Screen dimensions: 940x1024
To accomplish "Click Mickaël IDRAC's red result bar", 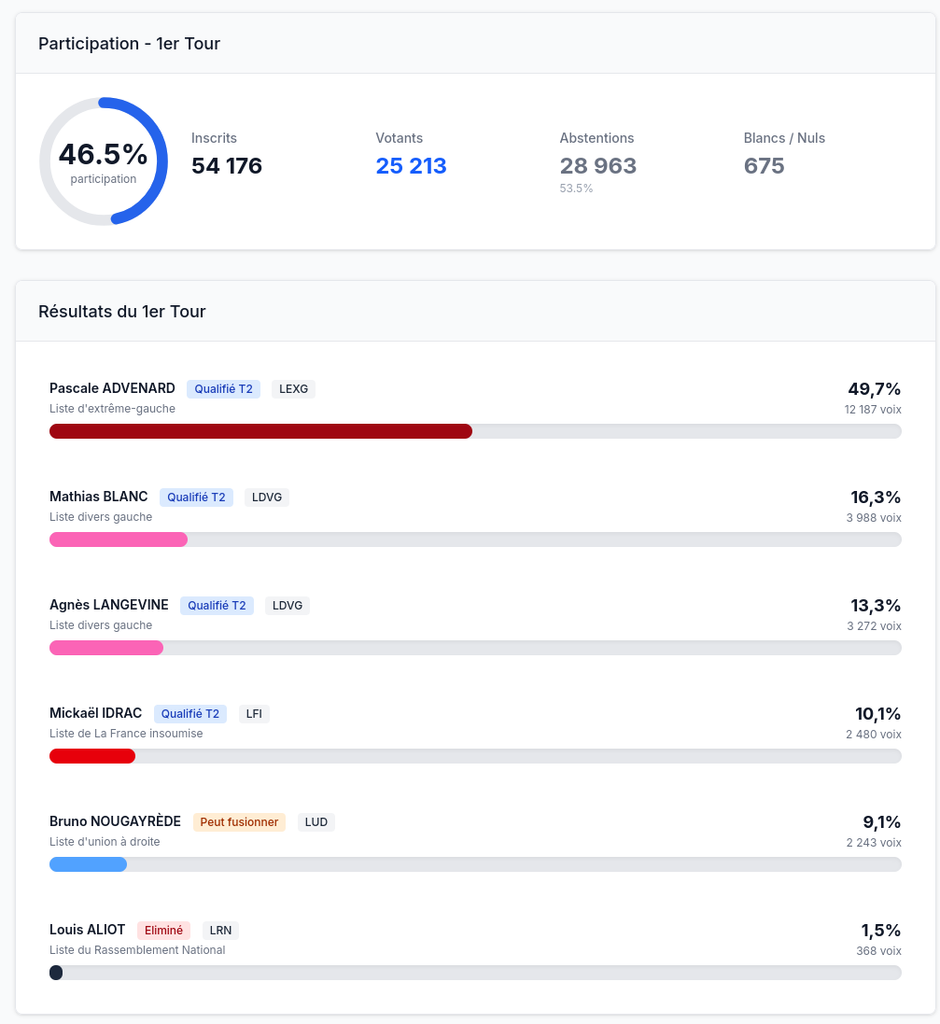I will [x=92, y=756].
